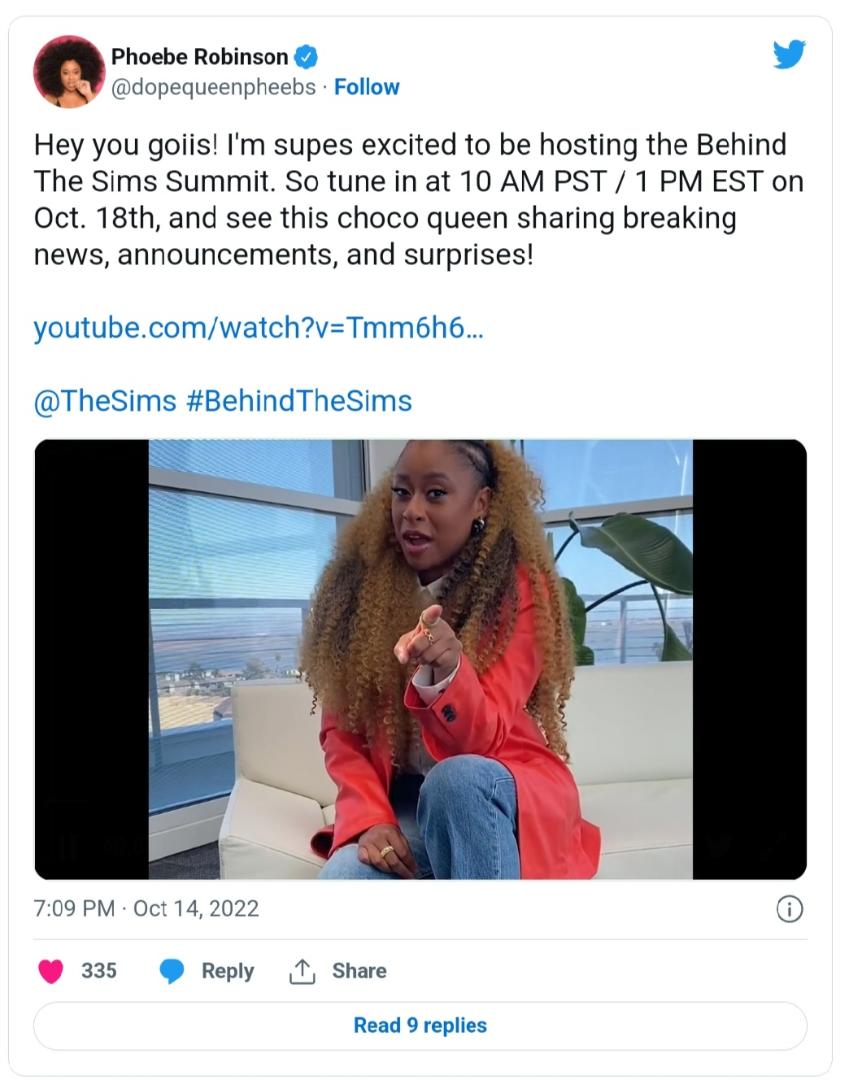Click the blue verified badge
The image size is (849, 1080).
coord(307,57)
